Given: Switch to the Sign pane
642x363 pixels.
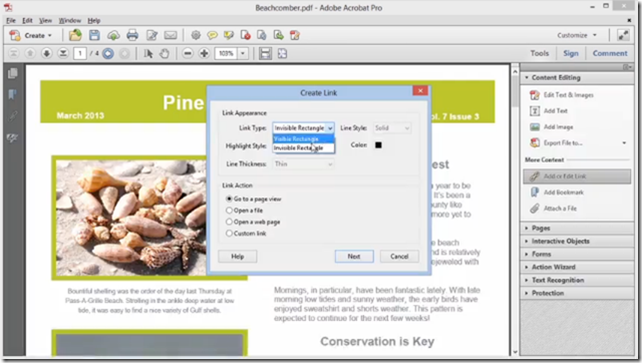Looking at the screenshot, I should coord(571,53).
